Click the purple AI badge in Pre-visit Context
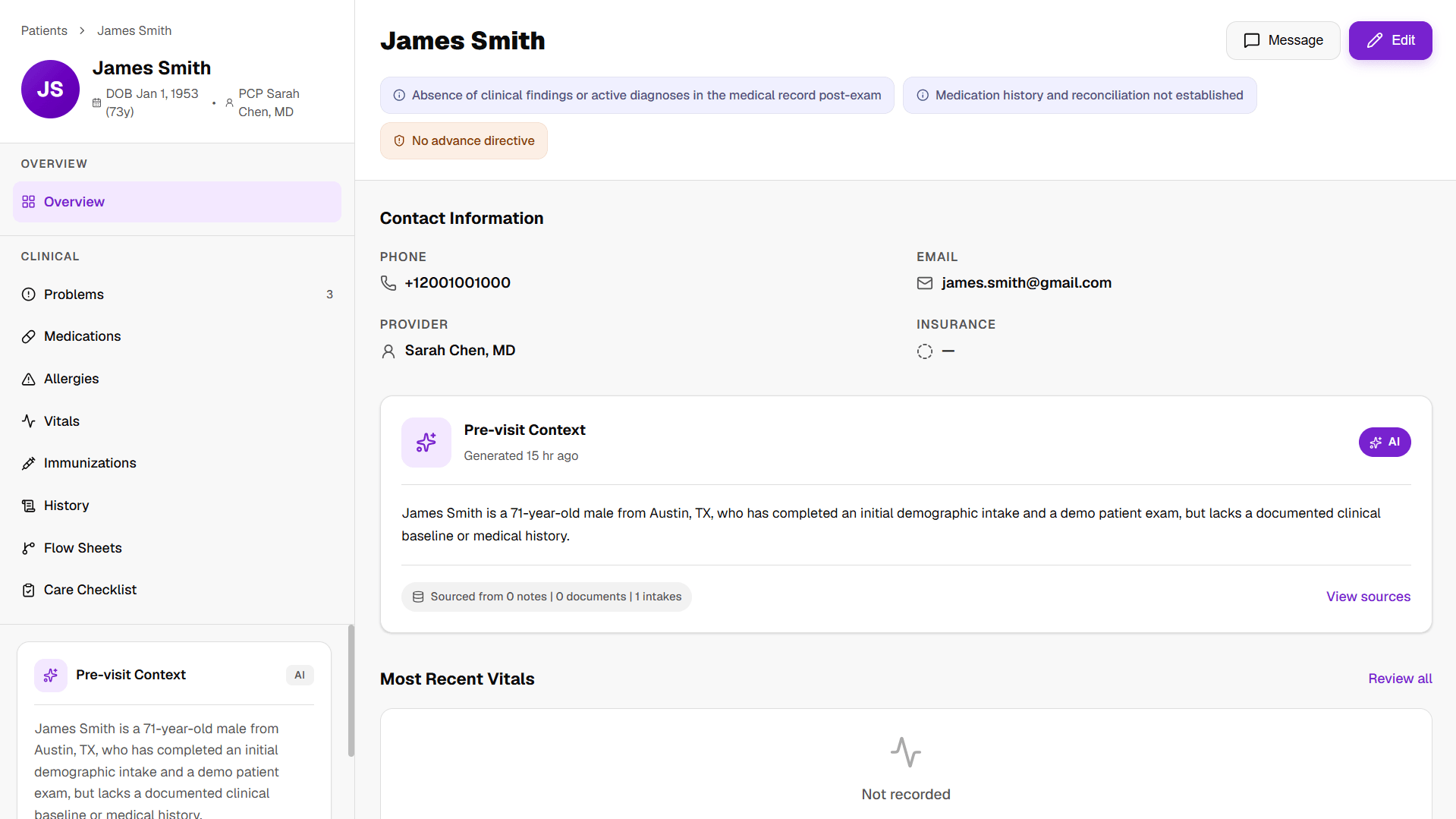 [1385, 443]
